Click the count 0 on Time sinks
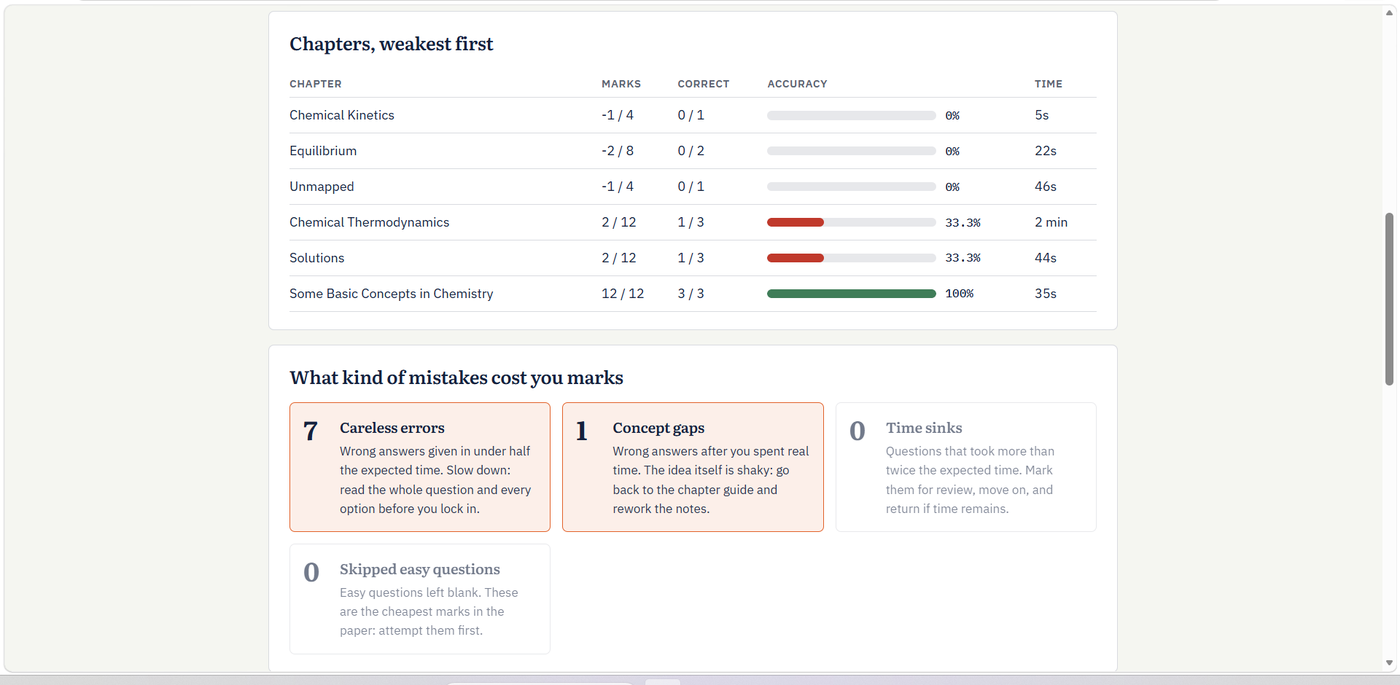This screenshot has height=685, width=1400. pos(857,431)
